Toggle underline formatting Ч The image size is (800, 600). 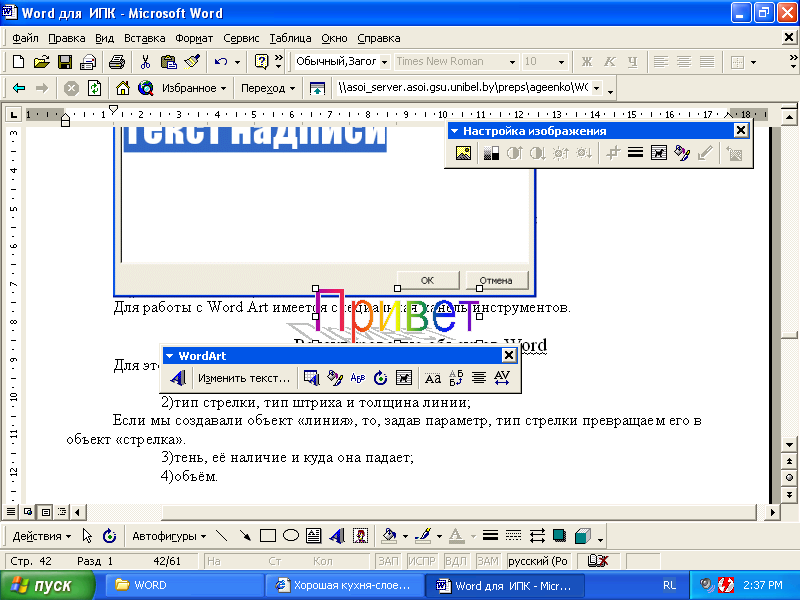(633, 62)
